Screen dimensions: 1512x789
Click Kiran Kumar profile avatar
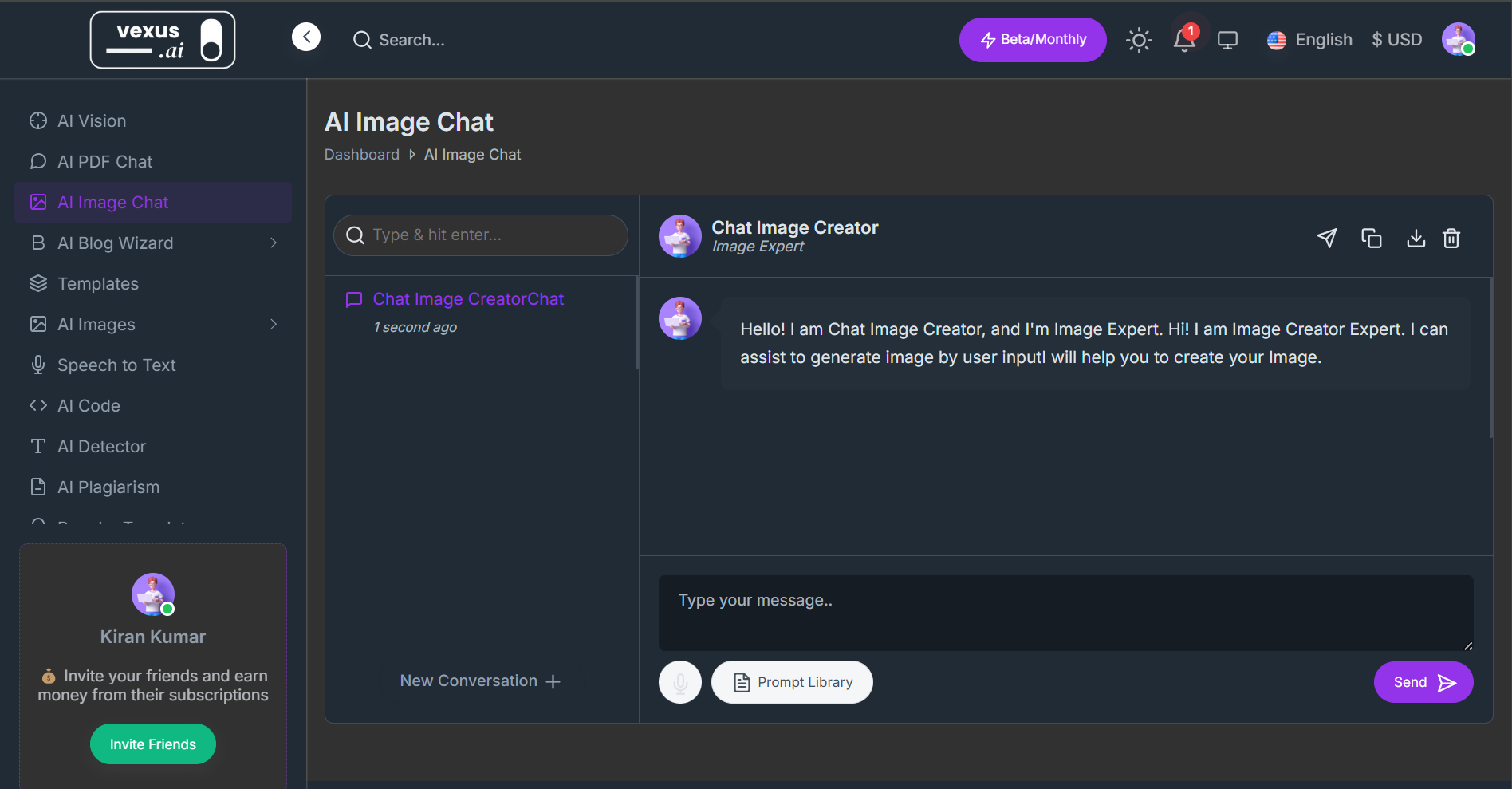153,594
